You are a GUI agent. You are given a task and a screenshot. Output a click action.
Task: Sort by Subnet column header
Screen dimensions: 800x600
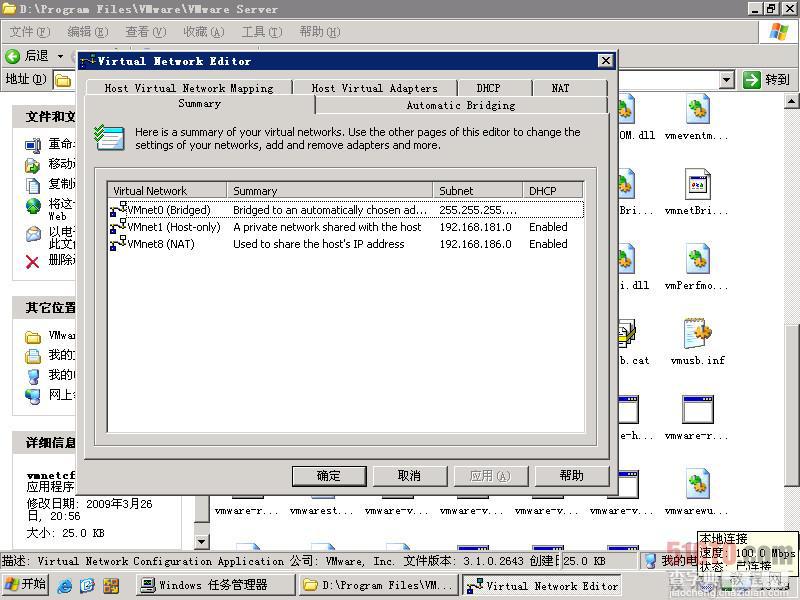click(478, 190)
